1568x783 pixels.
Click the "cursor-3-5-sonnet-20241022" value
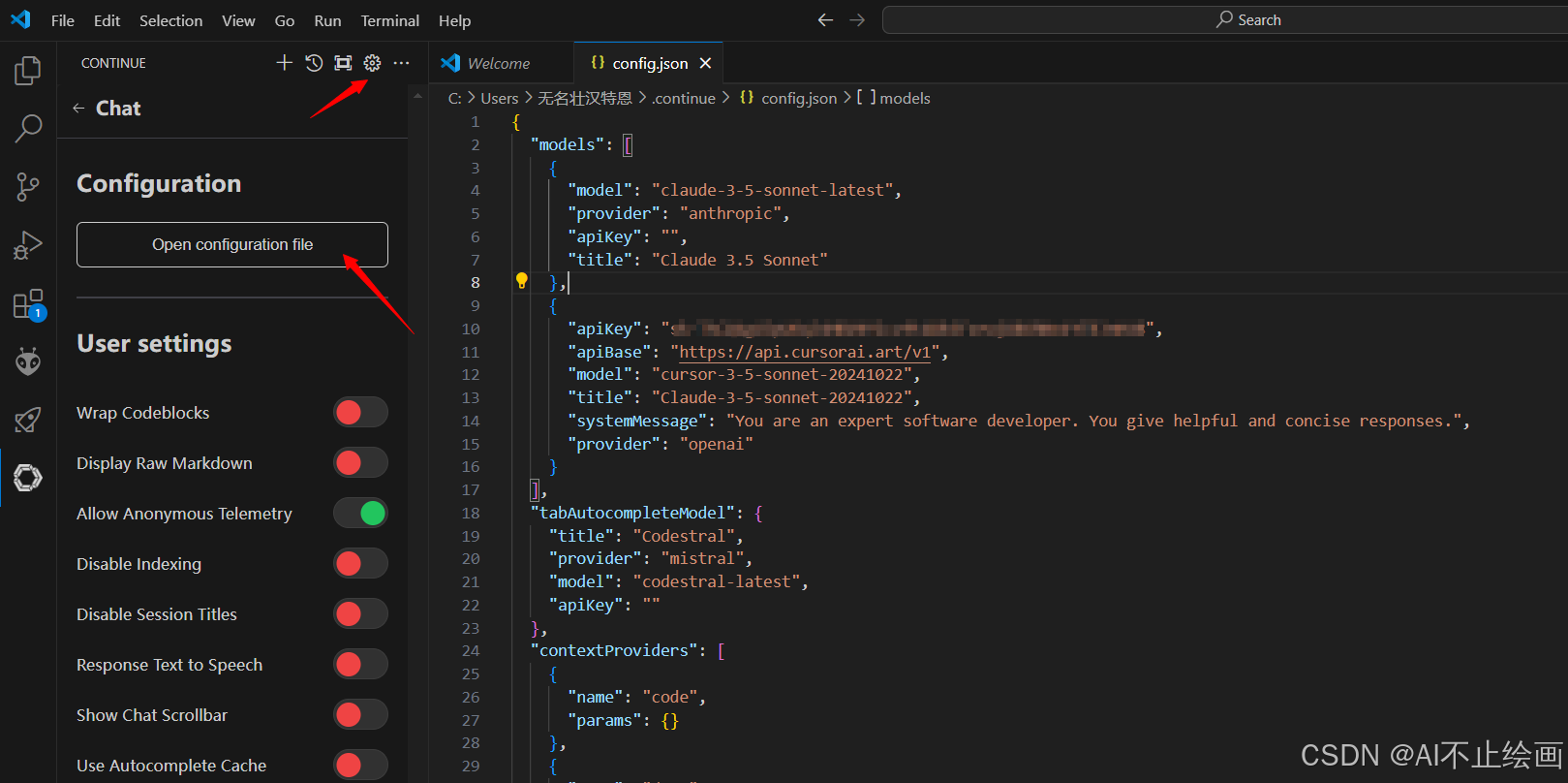click(x=783, y=374)
